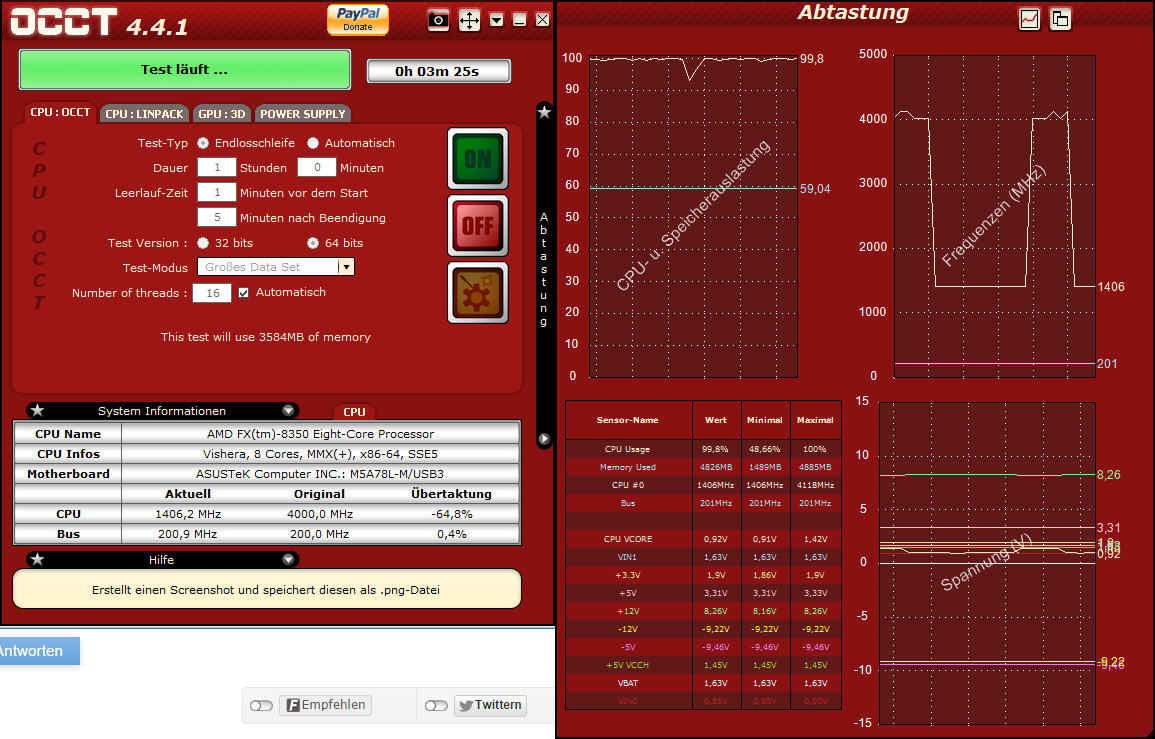Click the CPU Aktuell value 1406,2 MHz

[188, 514]
